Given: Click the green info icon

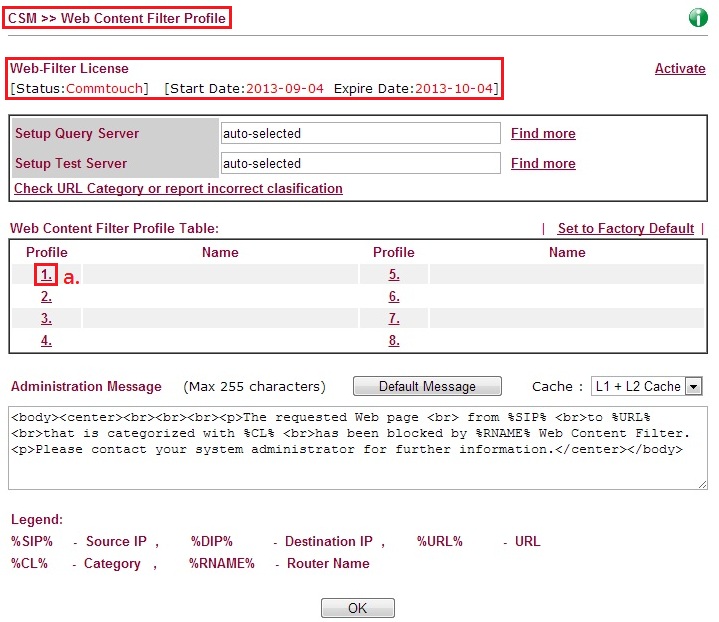Looking at the screenshot, I should click(x=697, y=18).
